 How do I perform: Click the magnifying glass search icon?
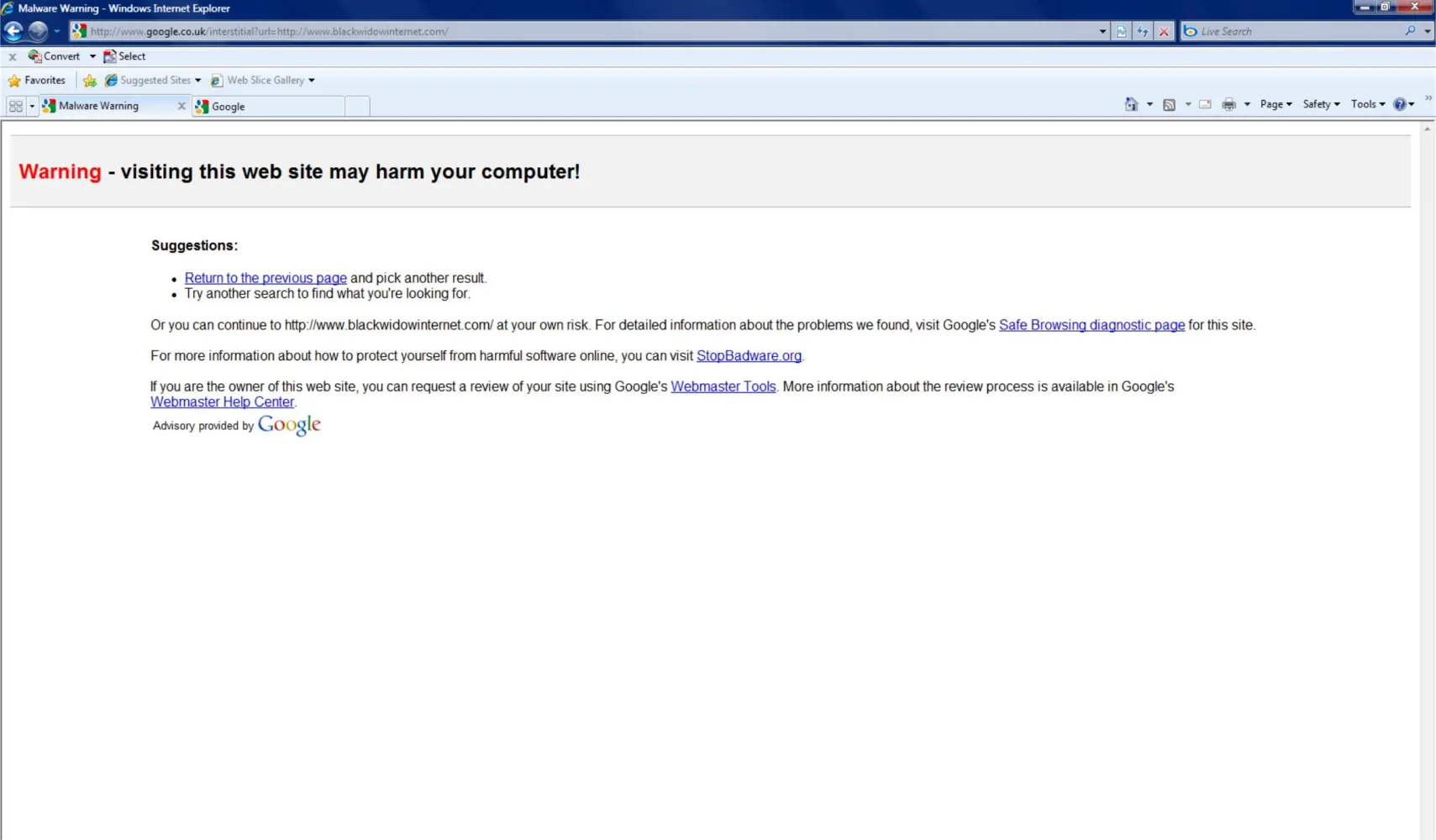coord(1410,31)
